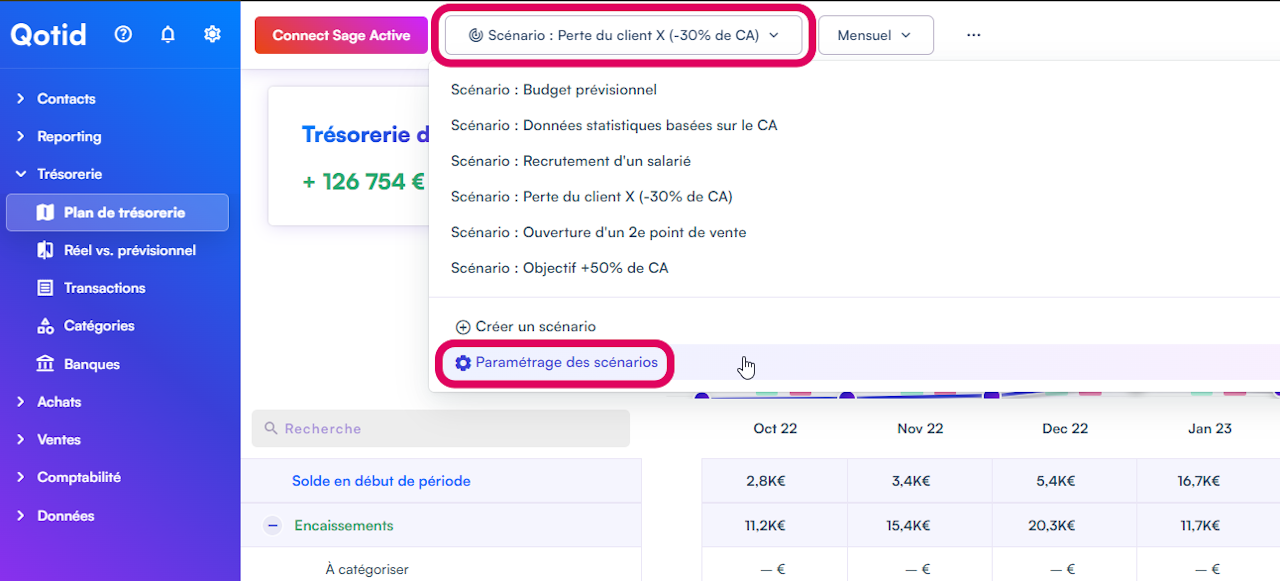Open the help question mark icon
The height and width of the screenshot is (581, 1280).
coord(123,34)
